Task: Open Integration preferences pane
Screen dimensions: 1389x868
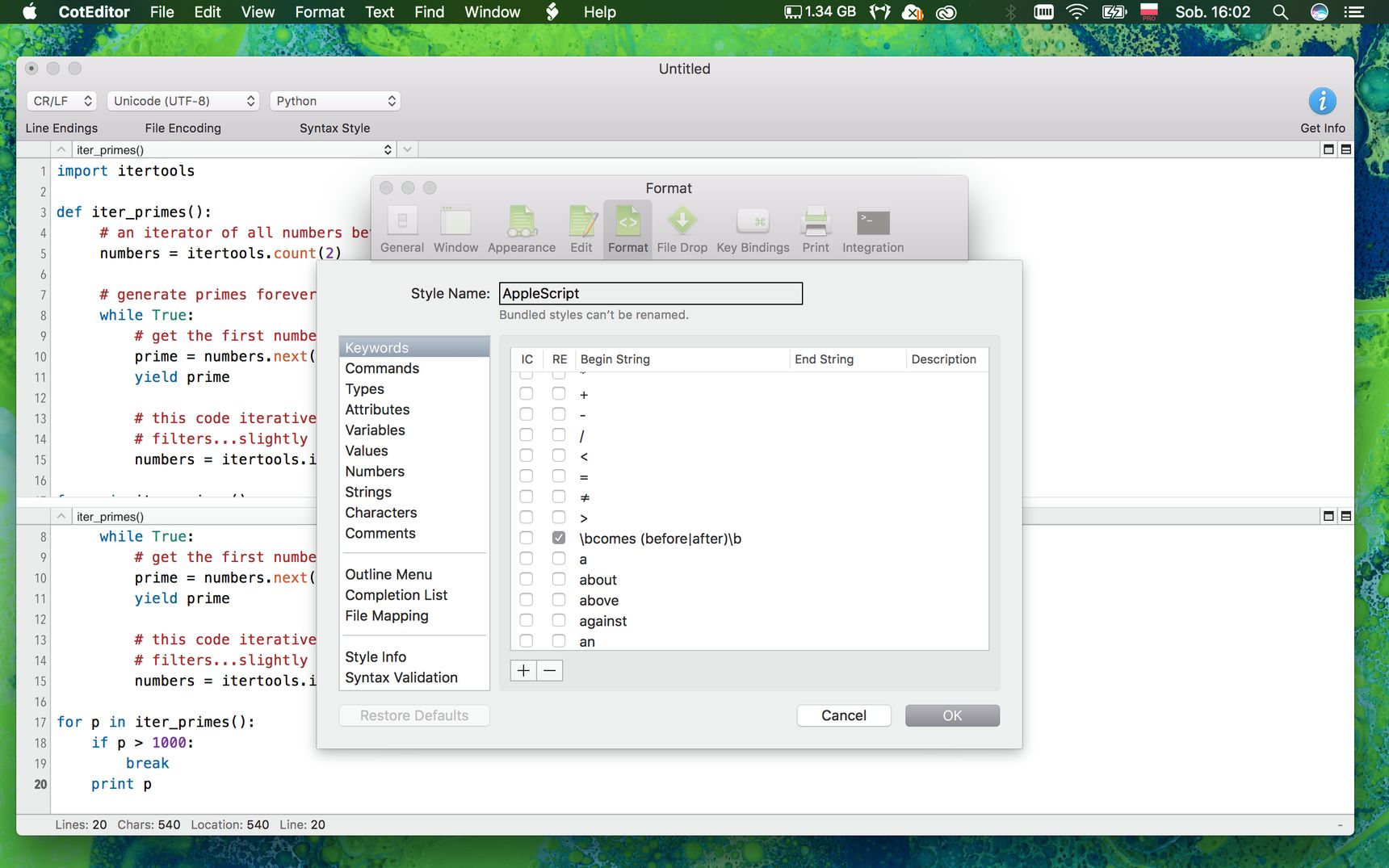Action: point(873,229)
